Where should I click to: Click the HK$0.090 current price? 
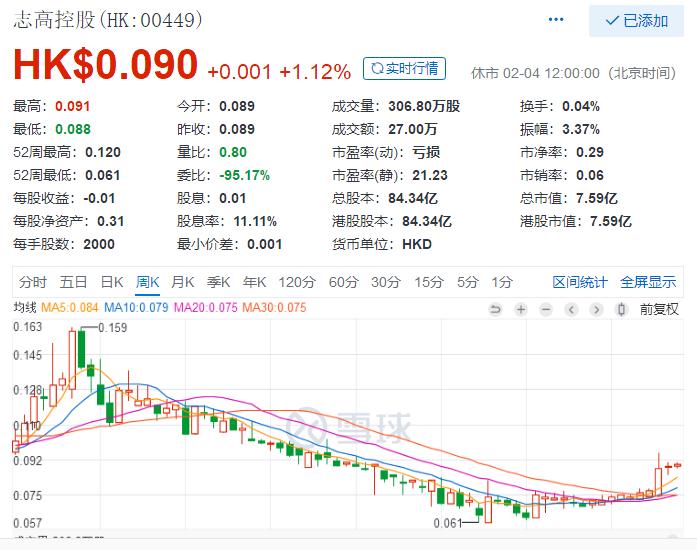point(105,64)
